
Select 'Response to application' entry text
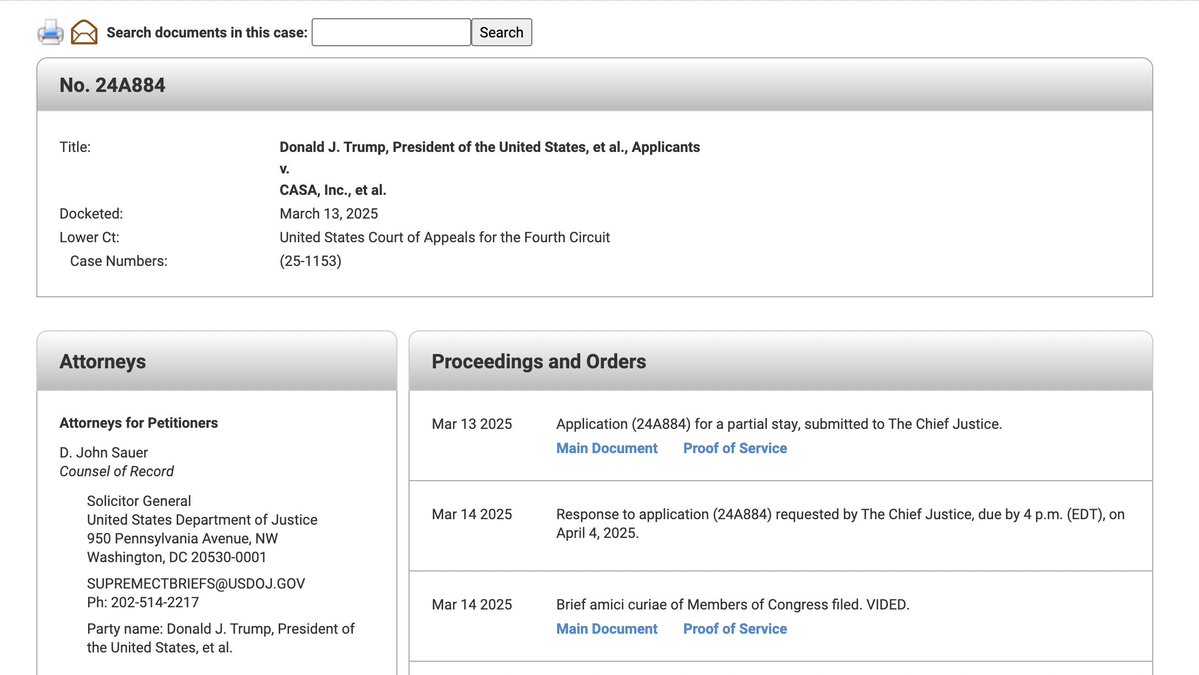pyautogui.click(x=840, y=524)
